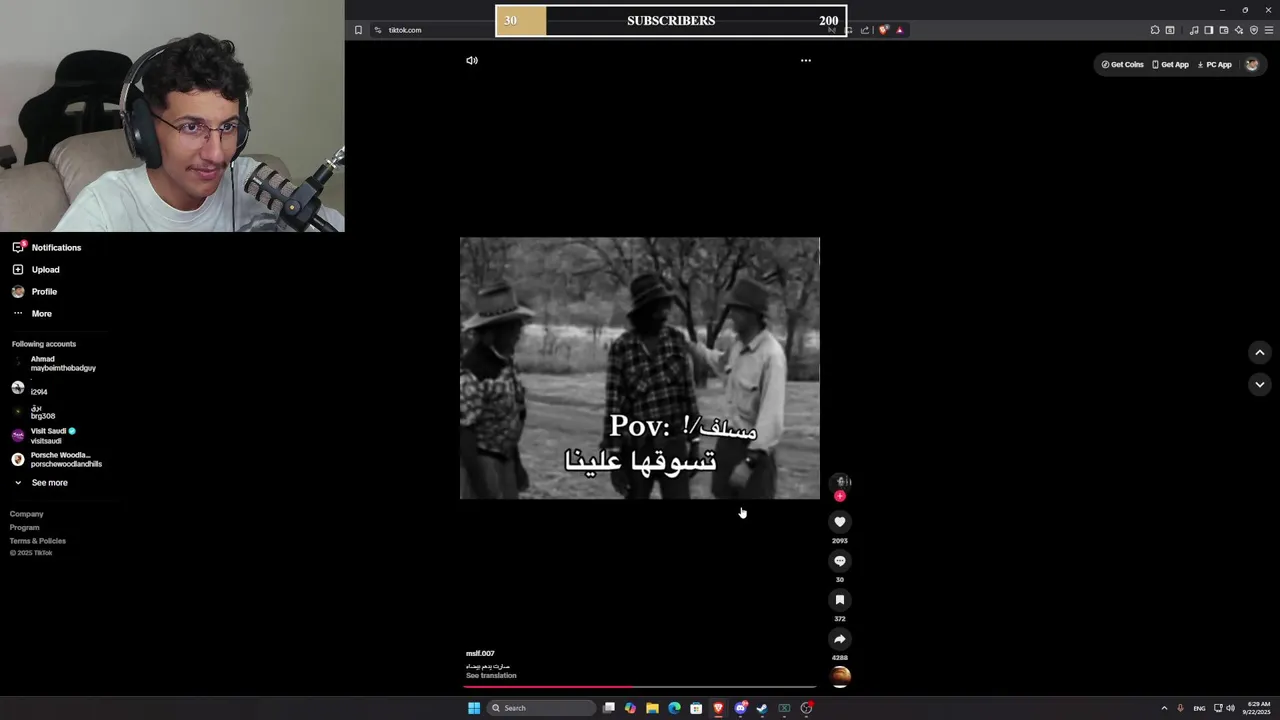Open Company footer link
Image resolution: width=1280 pixels, height=720 pixels.
coord(27,514)
